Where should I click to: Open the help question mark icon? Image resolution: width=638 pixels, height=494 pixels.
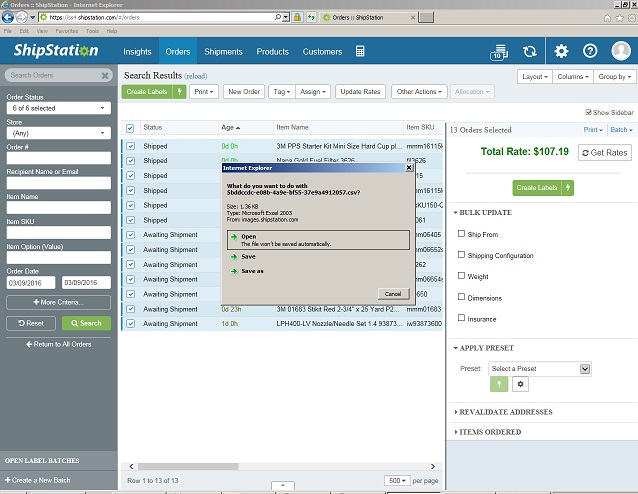(x=590, y=51)
